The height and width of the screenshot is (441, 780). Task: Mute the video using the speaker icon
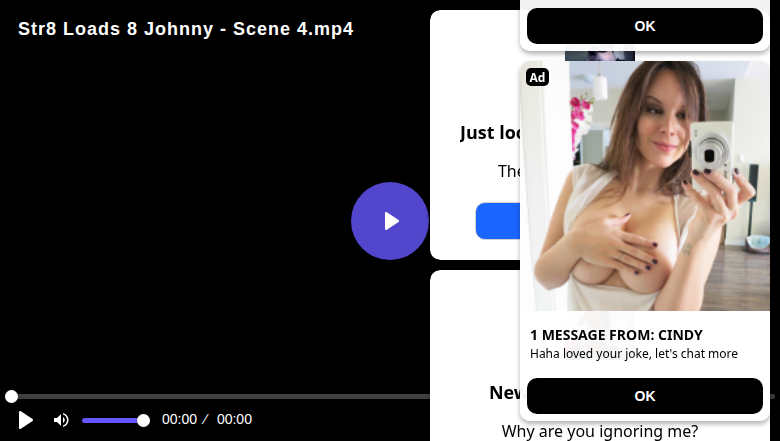click(61, 420)
